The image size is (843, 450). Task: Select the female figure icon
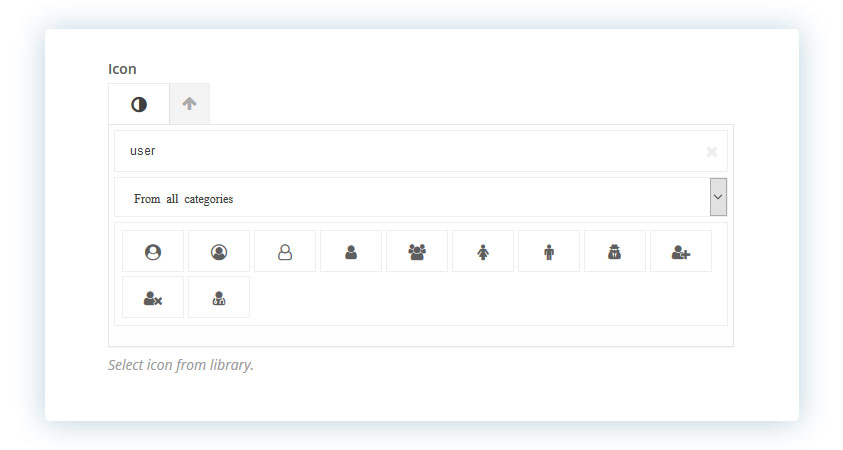[483, 252]
